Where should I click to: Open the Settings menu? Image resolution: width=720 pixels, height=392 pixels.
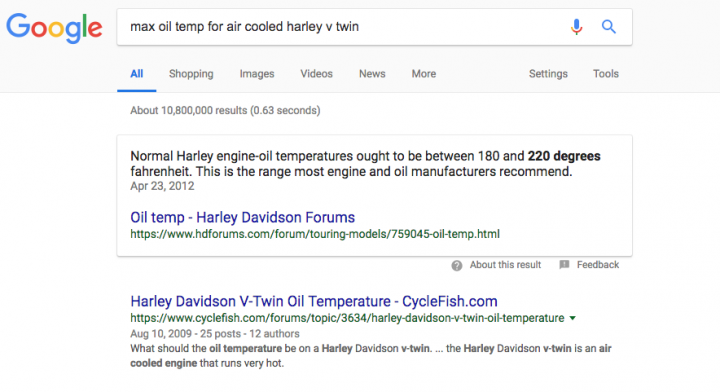tap(548, 73)
